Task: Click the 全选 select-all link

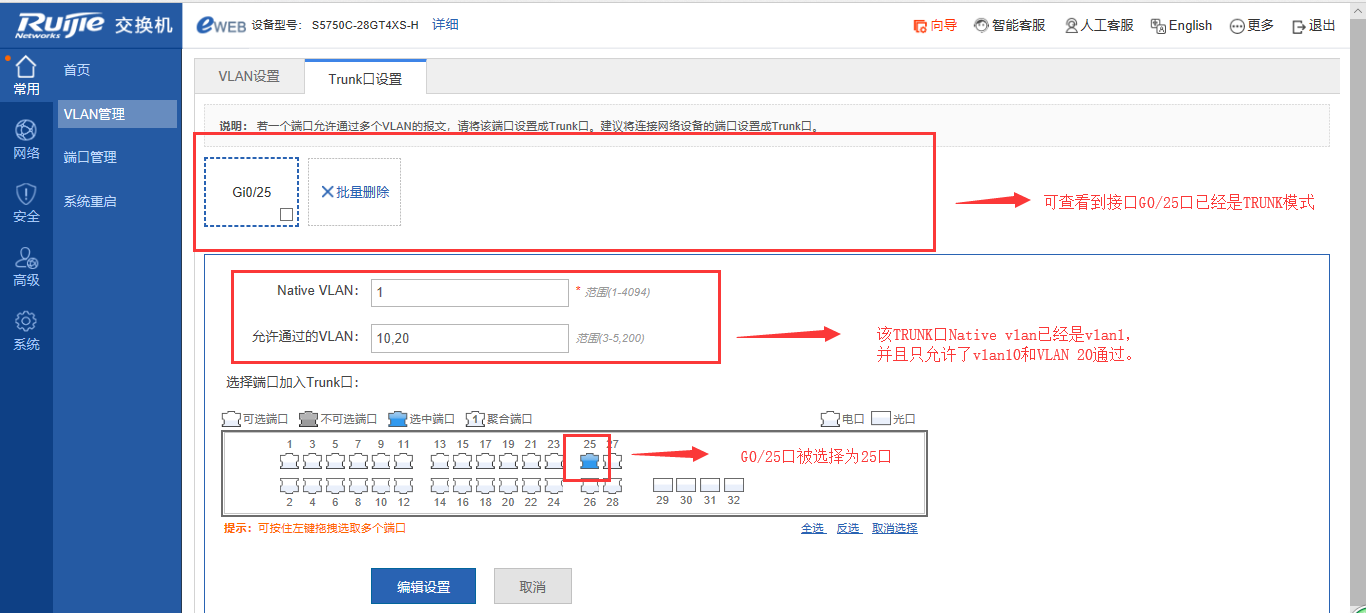Action: (x=812, y=528)
